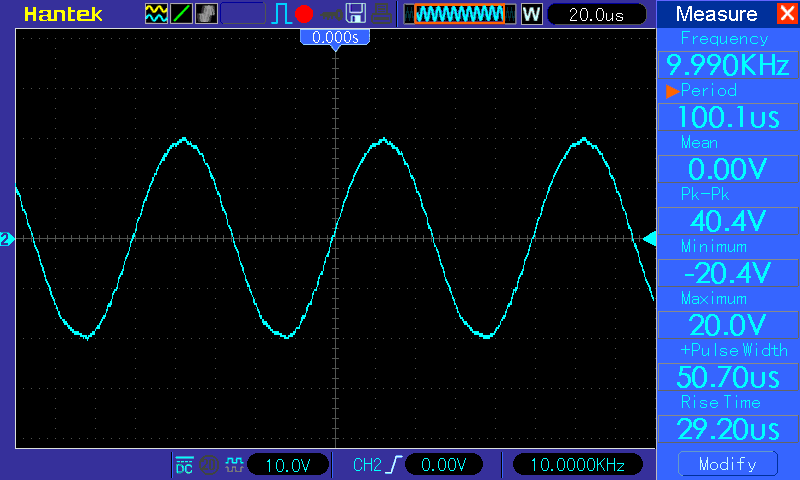Viewport: 800px width, 480px height.
Task: Click the 10.0V vertical scale readout
Action: click(x=288, y=465)
